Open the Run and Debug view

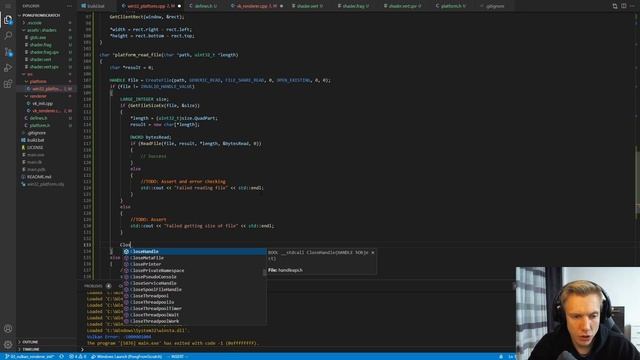point(8,68)
